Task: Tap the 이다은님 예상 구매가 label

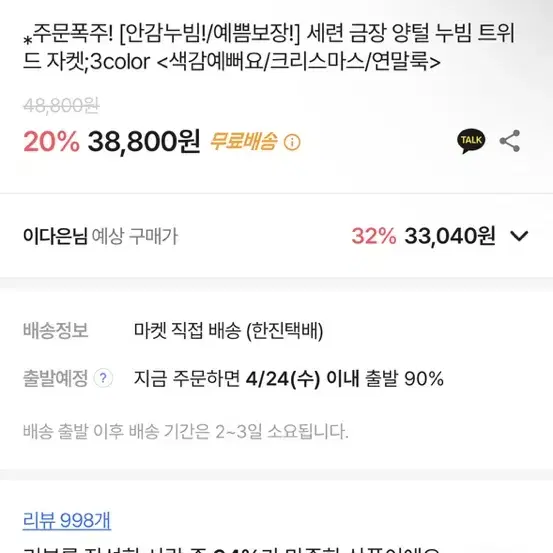Action: (101, 236)
